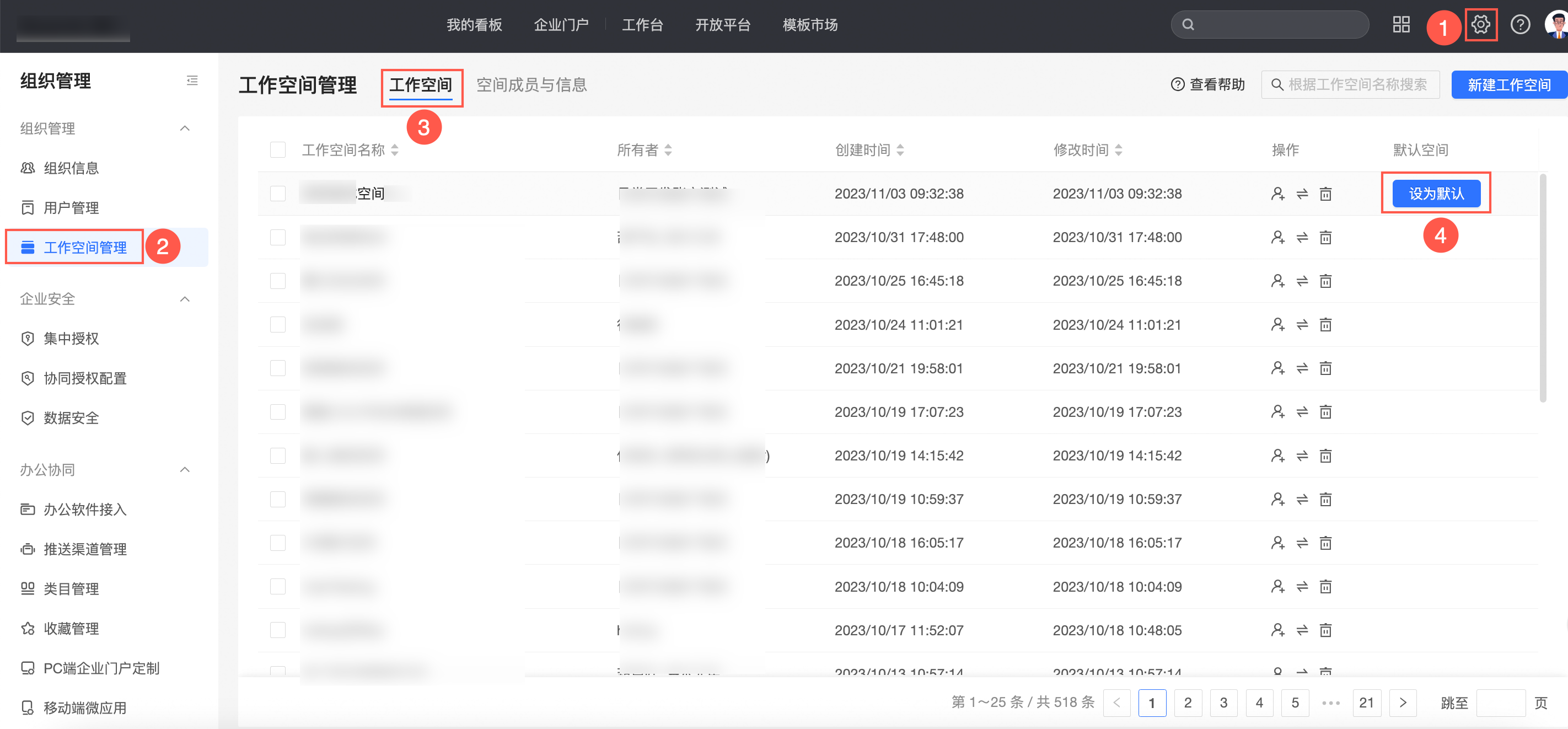Check the workspace created 2023/10/24 11:01:21
The image size is (1568, 729).
click(x=277, y=325)
